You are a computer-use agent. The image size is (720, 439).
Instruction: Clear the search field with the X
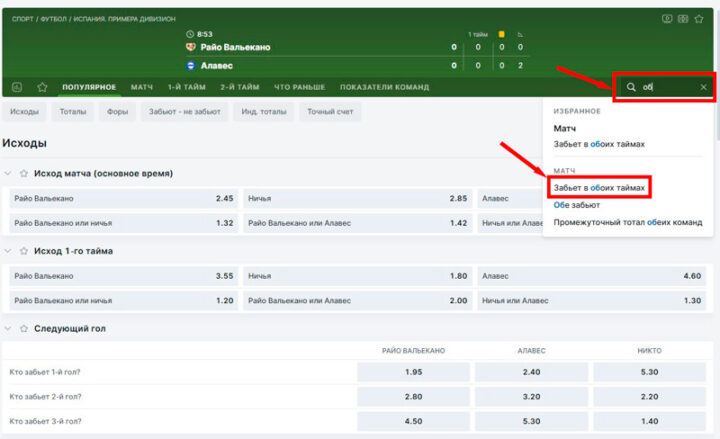coord(703,87)
